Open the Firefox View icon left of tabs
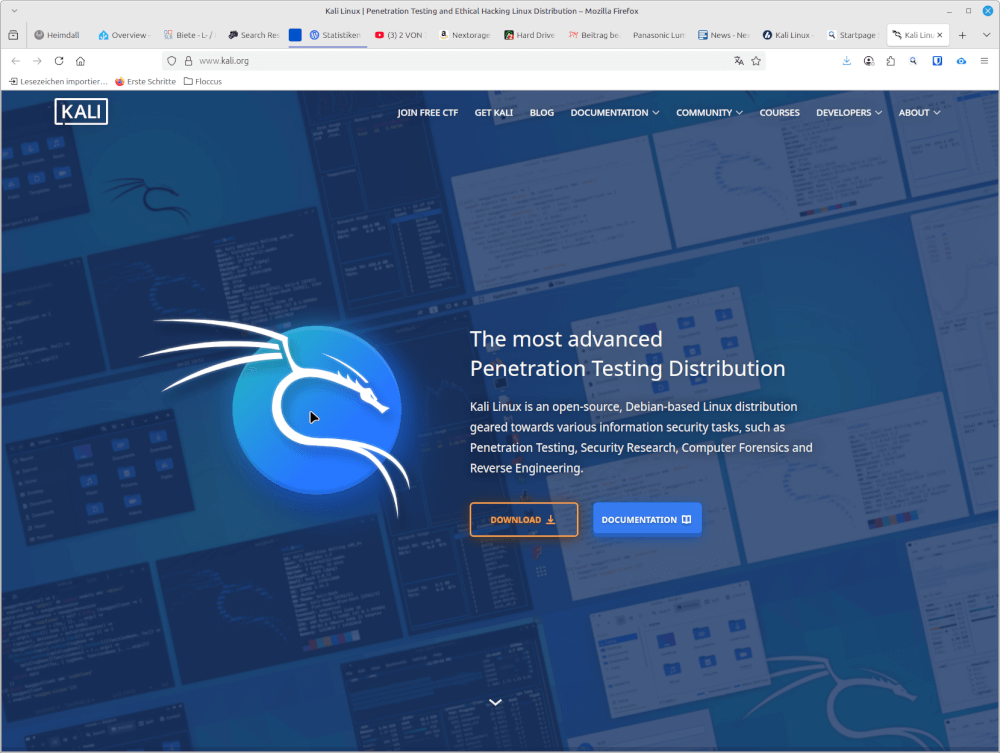Screen dimensions: 1000x753 point(13,35)
